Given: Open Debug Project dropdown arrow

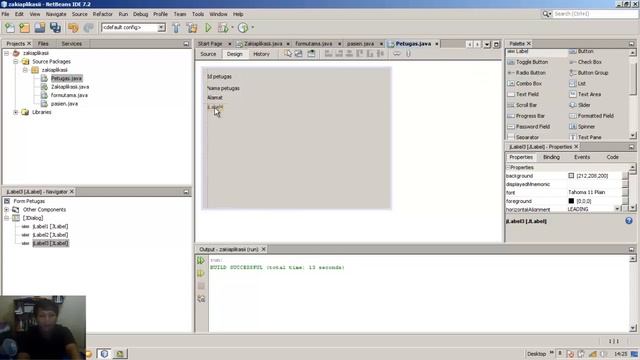Looking at the screenshot, I should [x=232, y=28].
